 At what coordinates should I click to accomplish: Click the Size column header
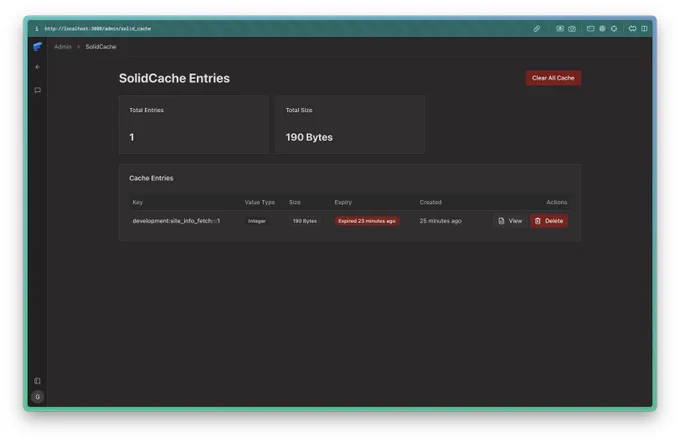point(295,203)
